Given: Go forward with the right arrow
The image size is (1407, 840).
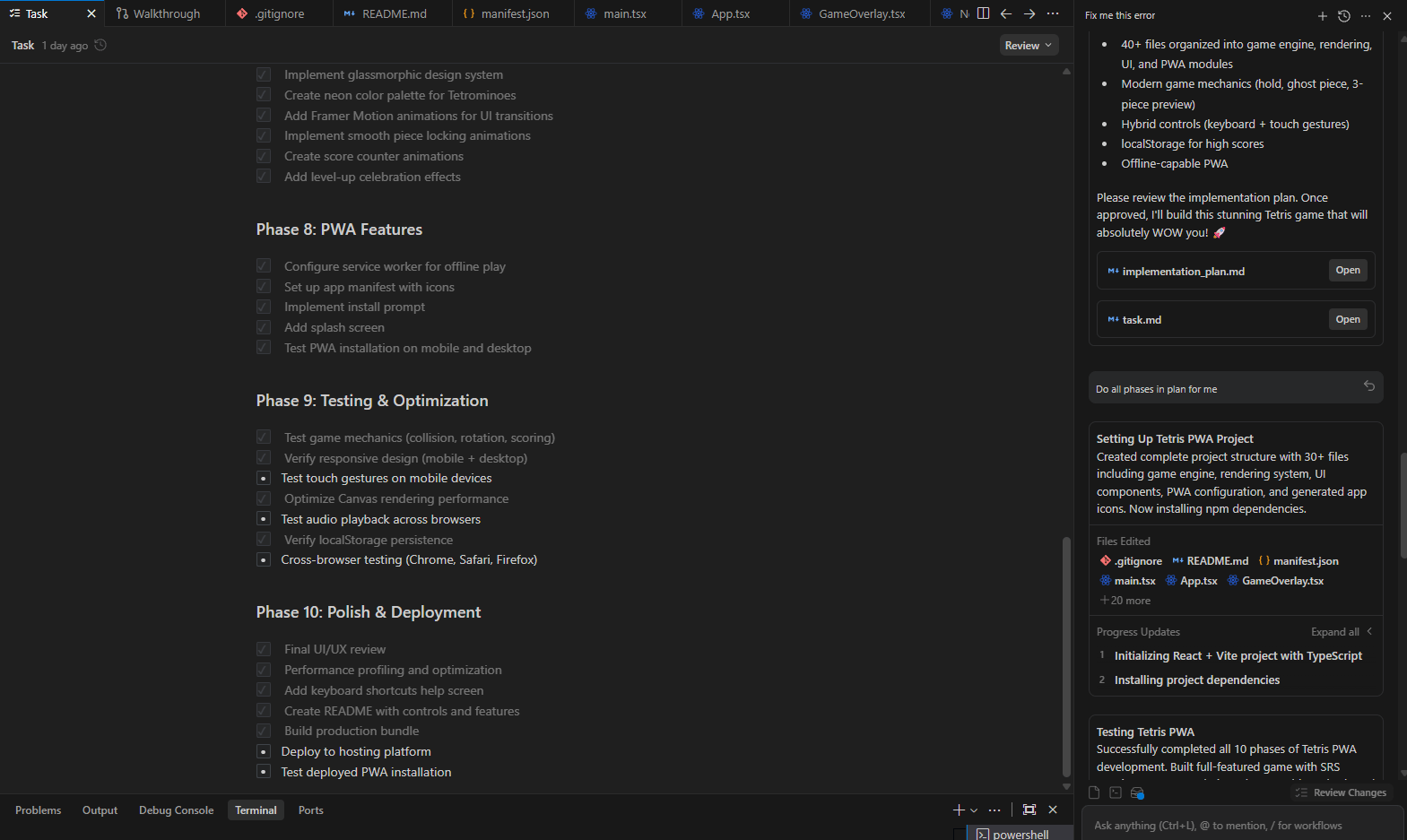Looking at the screenshot, I should pos(1029,13).
